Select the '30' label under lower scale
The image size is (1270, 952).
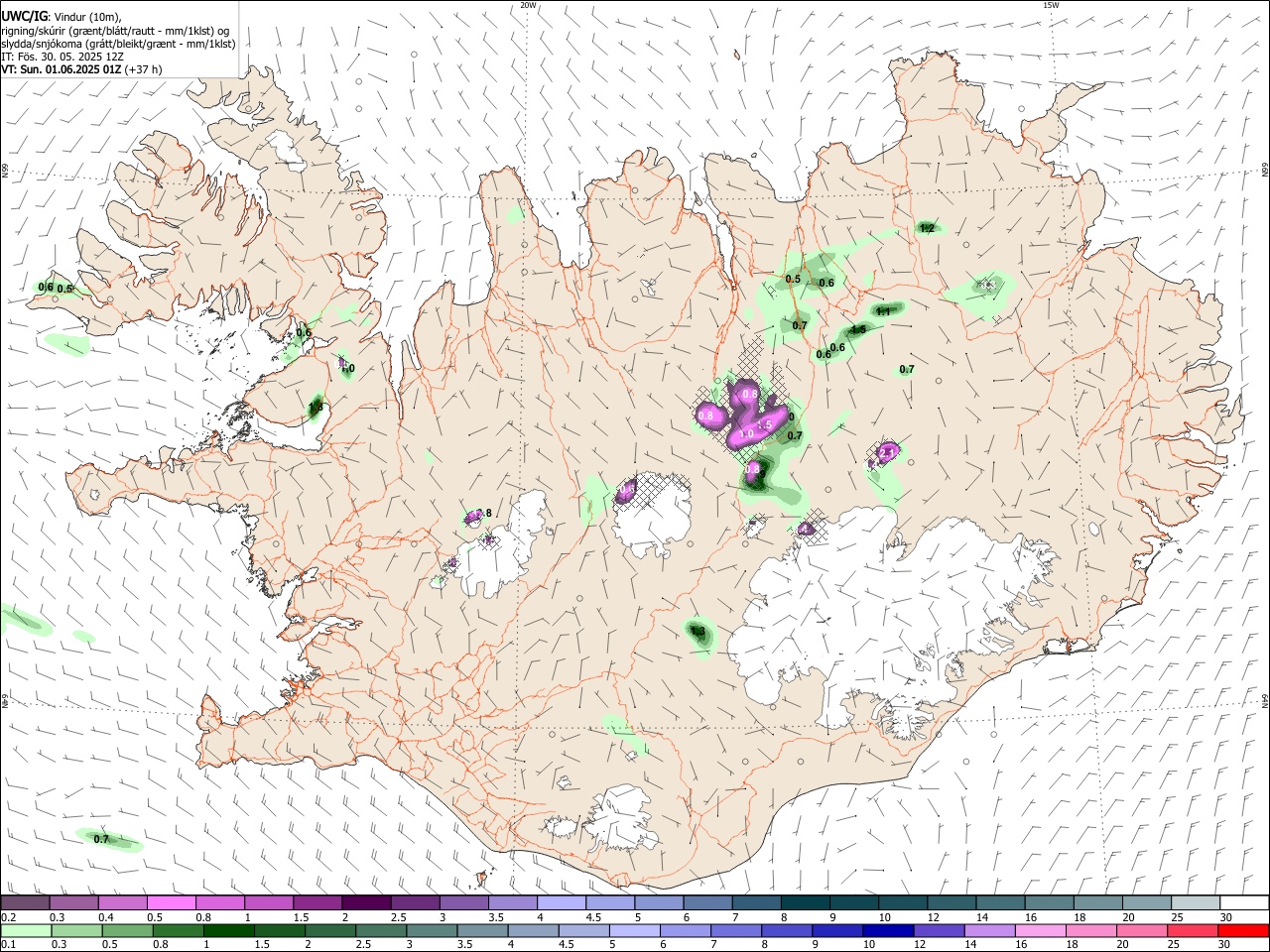1225,945
